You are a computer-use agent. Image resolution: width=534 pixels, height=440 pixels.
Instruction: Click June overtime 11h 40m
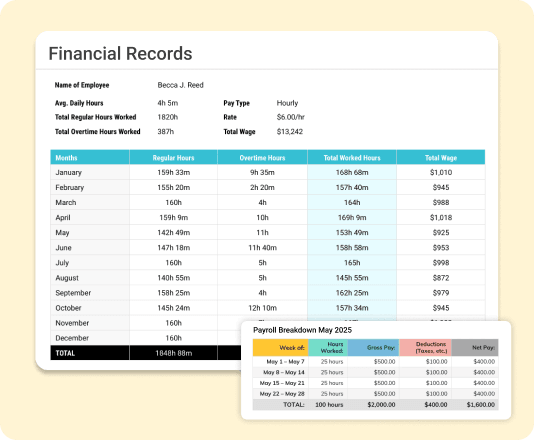[262, 248]
